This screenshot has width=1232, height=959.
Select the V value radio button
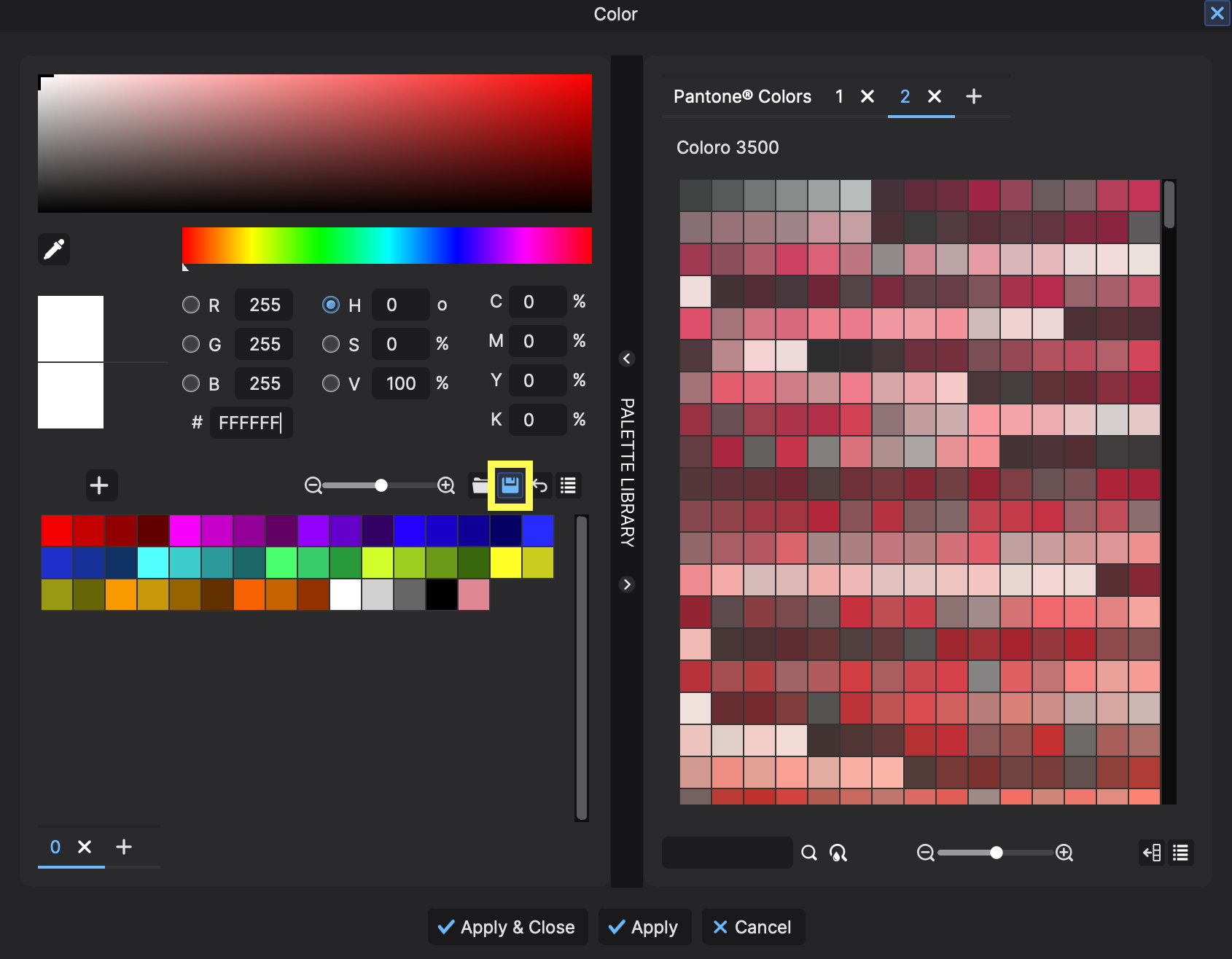(330, 383)
